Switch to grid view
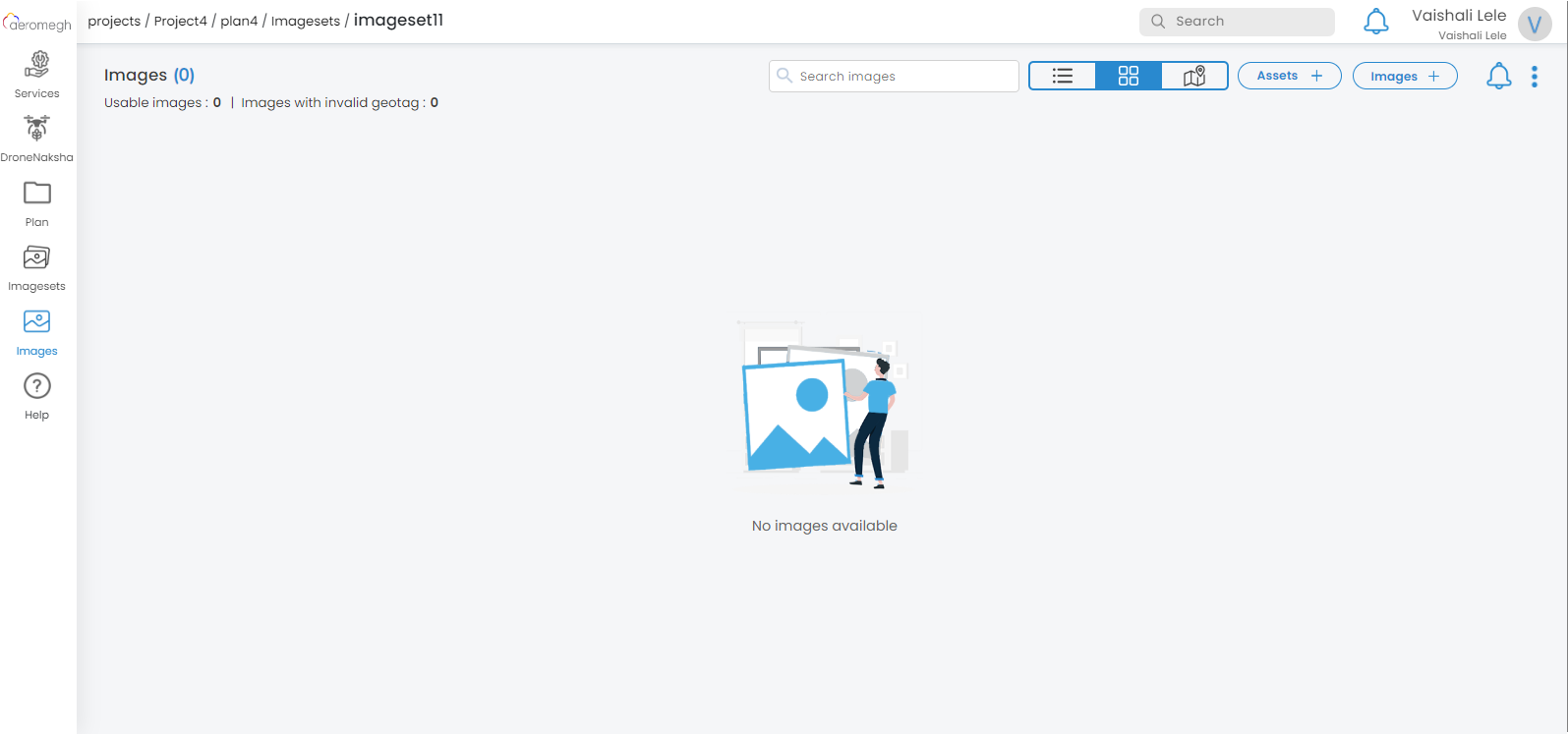Image resolution: width=1568 pixels, height=734 pixels. pyautogui.click(x=1129, y=76)
